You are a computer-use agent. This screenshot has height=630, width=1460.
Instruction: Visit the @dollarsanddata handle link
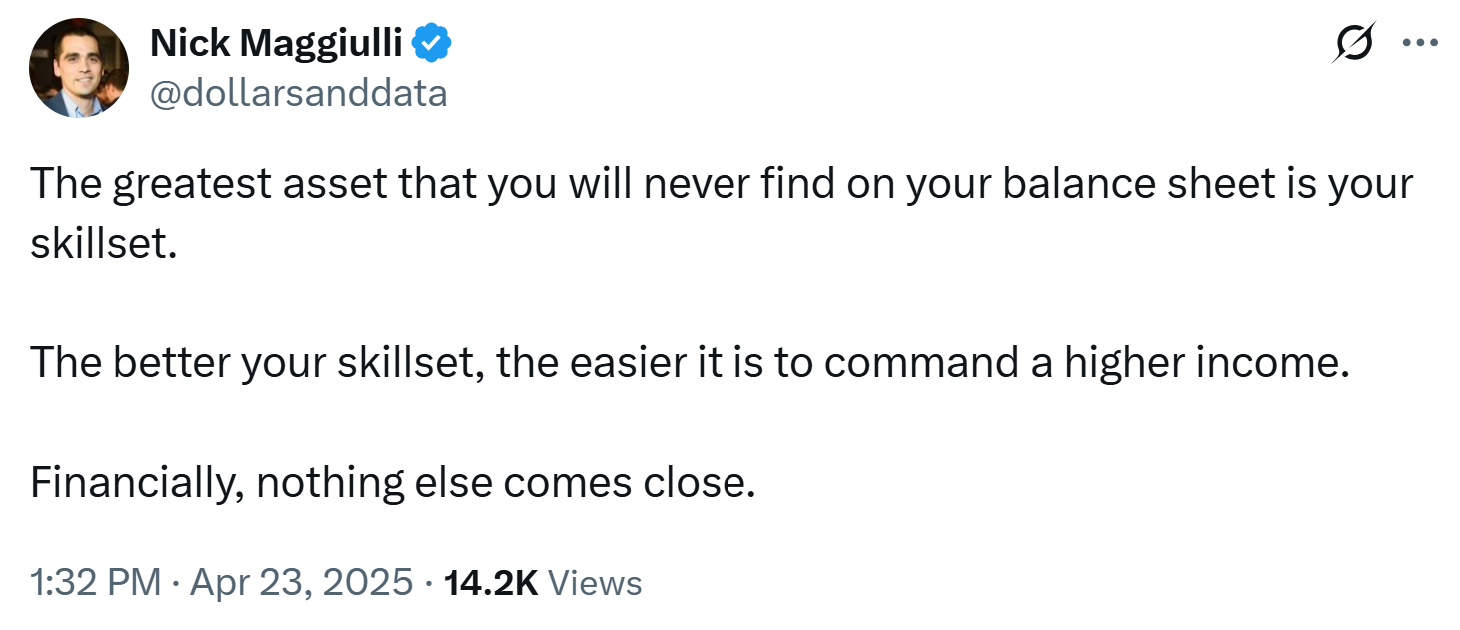298,93
